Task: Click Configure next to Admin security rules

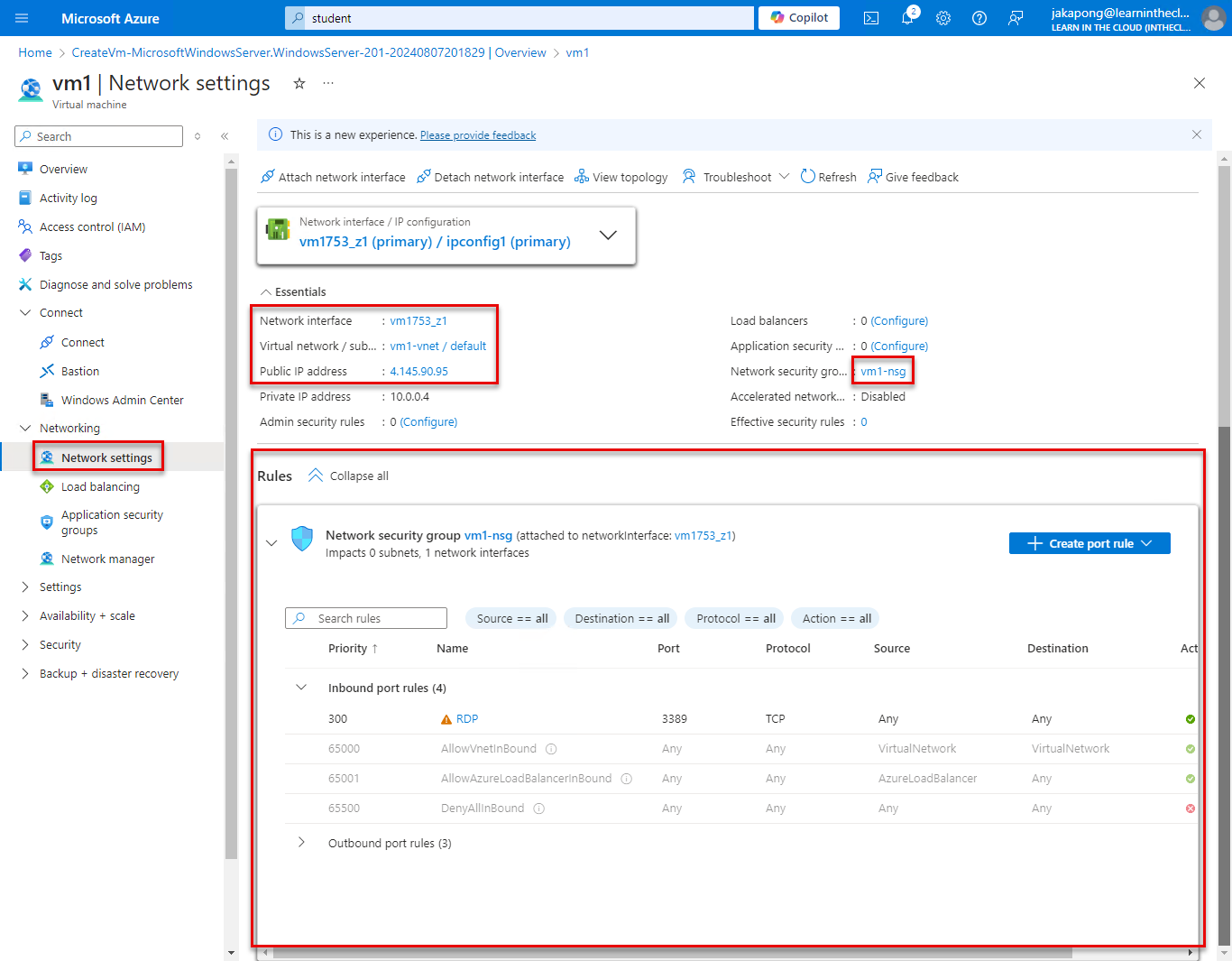Action: [428, 422]
